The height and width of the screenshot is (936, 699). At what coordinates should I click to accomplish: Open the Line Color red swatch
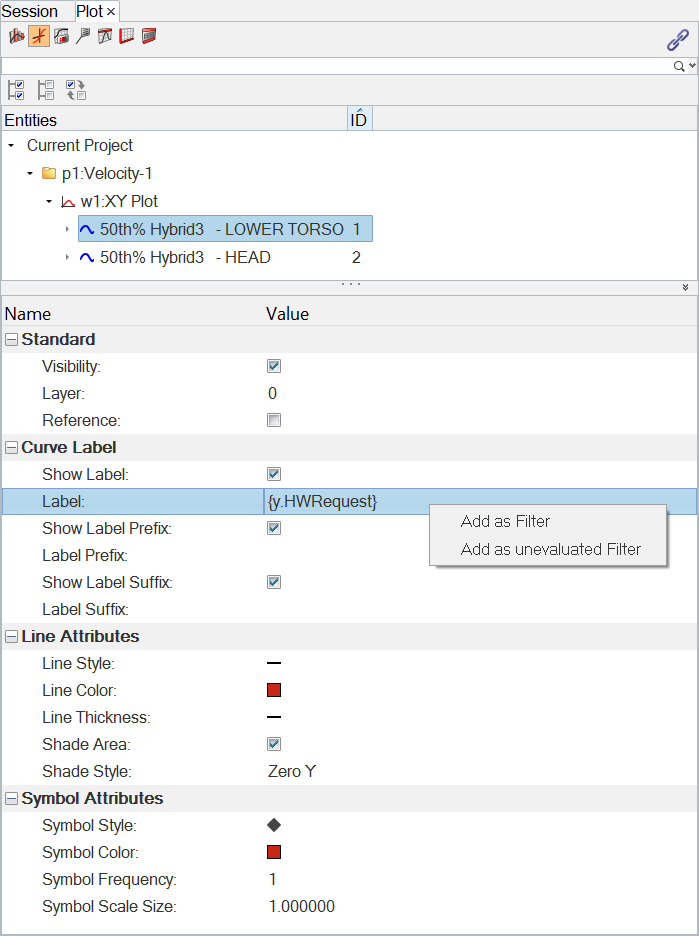[274, 690]
